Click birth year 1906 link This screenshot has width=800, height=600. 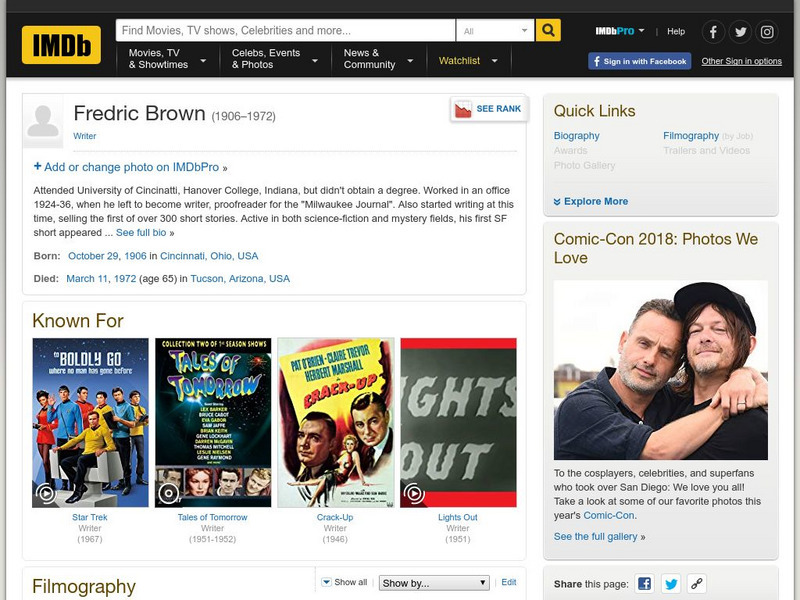coord(135,256)
